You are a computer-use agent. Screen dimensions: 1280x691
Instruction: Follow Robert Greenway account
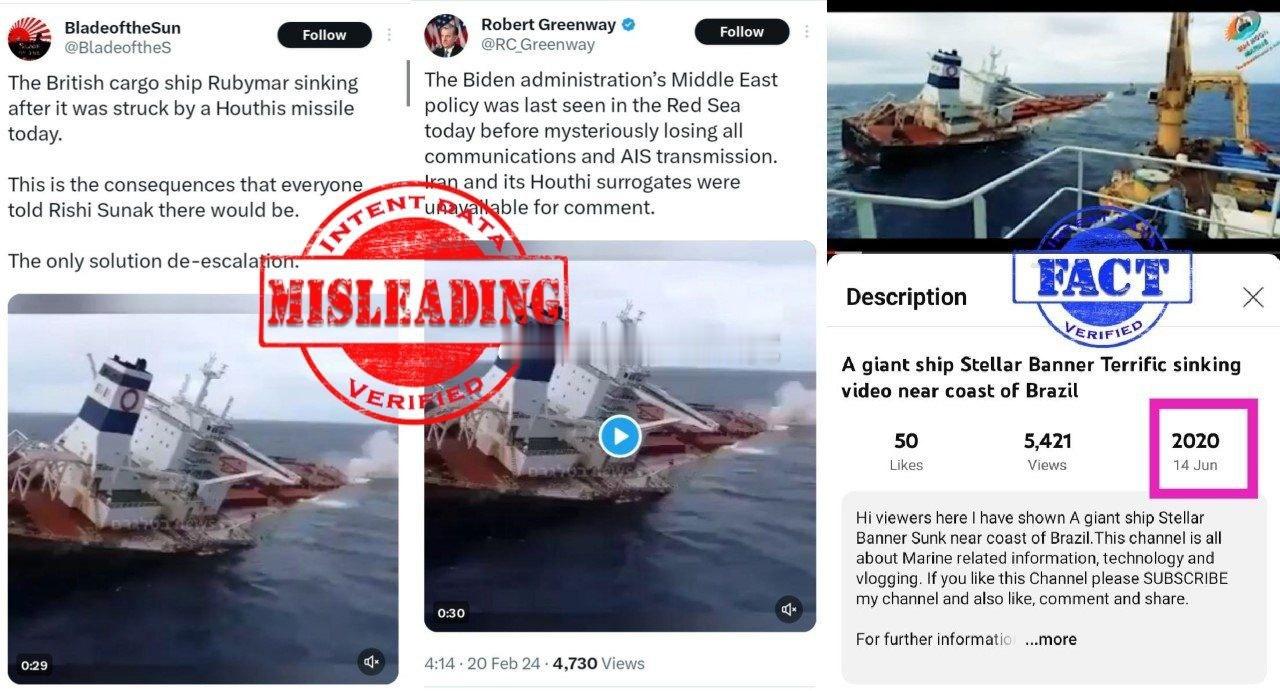(741, 32)
